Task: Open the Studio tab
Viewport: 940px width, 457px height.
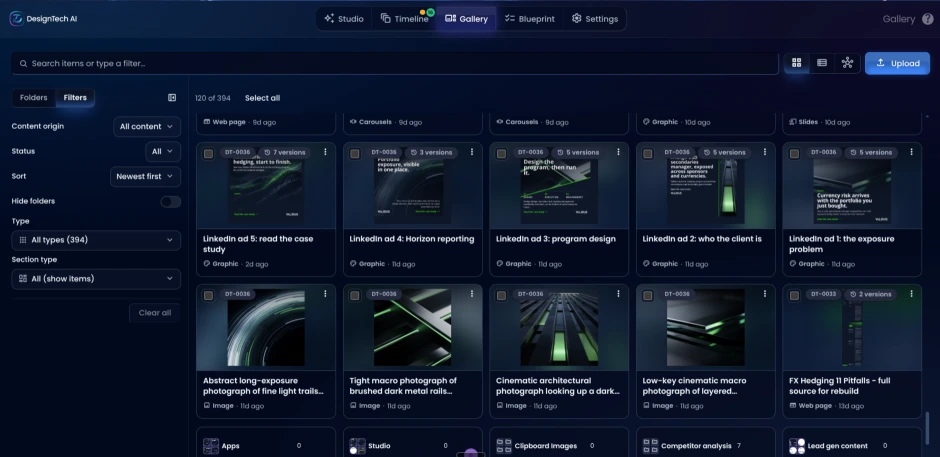Action: pyautogui.click(x=344, y=19)
